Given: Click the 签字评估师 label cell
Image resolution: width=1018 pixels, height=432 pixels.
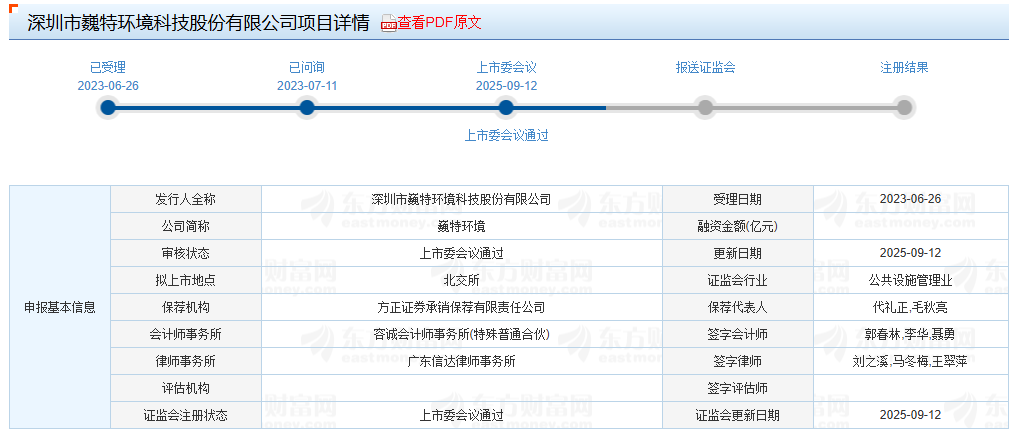Looking at the screenshot, I should coord(738,388).
